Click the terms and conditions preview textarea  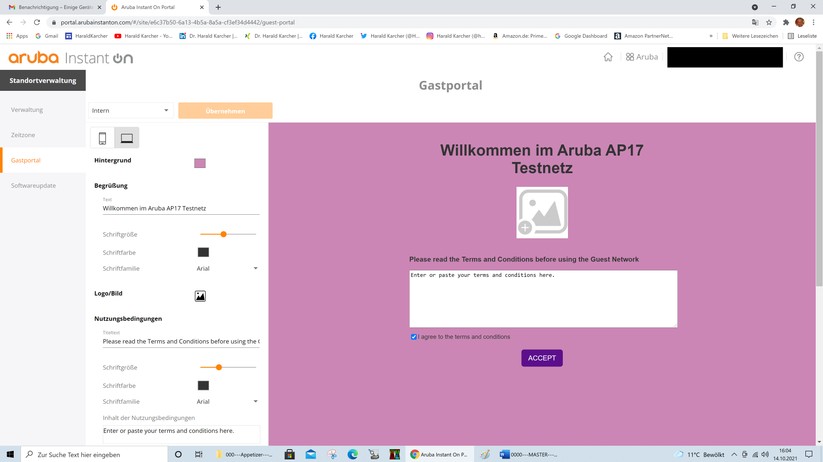(x=543, y=299)
